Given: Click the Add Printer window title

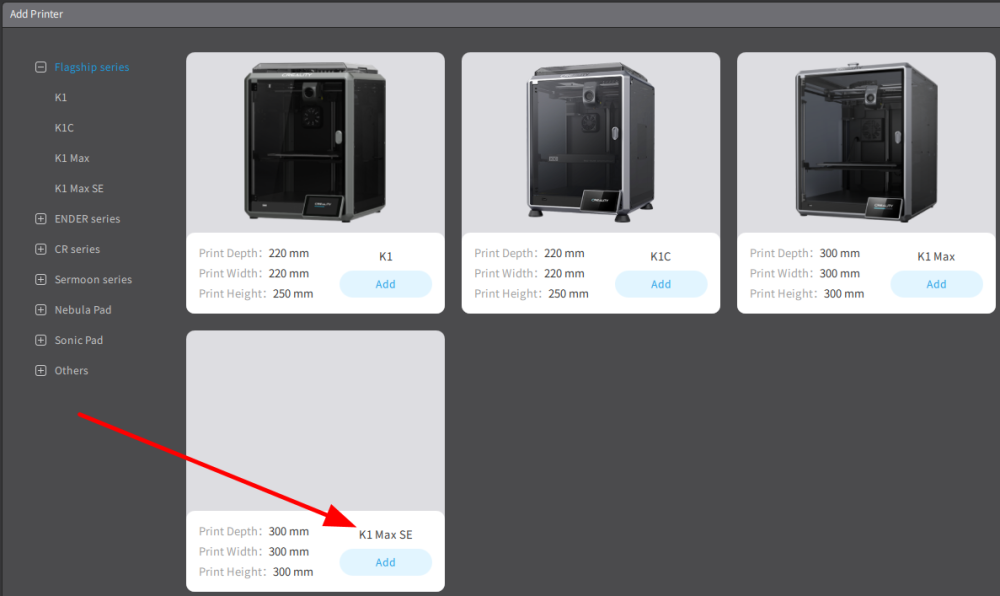Looking at the screenshot, I should (36, 14).
